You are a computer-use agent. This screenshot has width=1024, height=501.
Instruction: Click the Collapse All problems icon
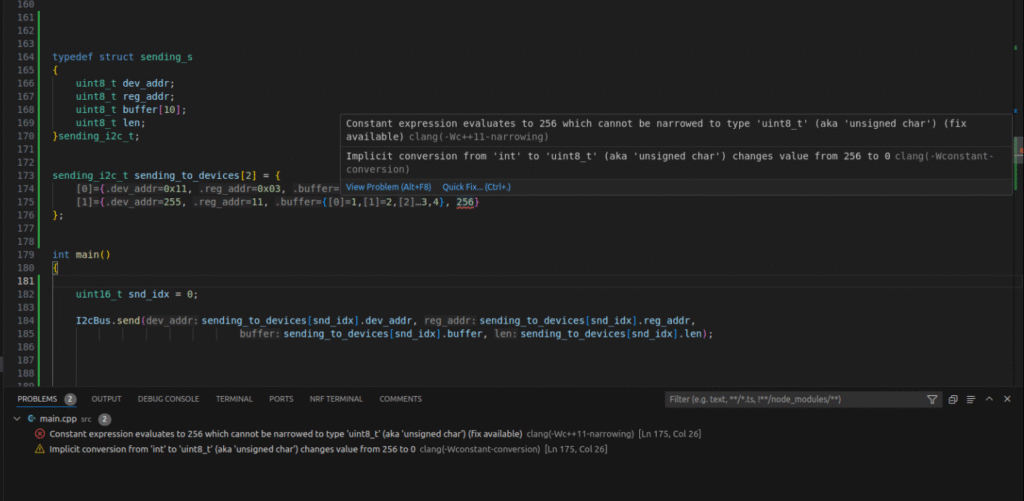(953, 399)
